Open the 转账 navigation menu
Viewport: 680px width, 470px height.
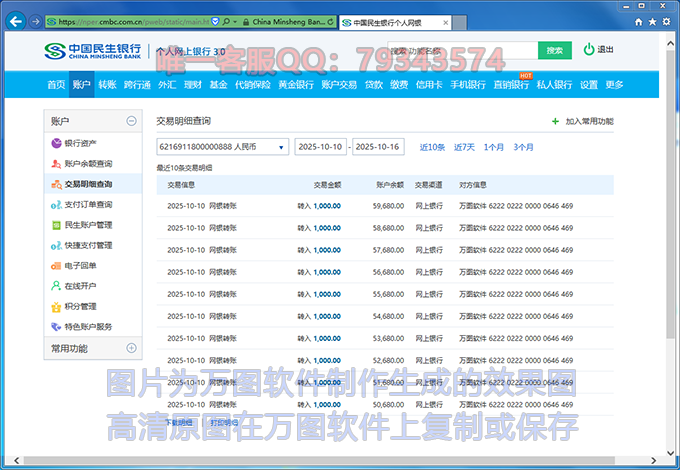tap(107, 85)
